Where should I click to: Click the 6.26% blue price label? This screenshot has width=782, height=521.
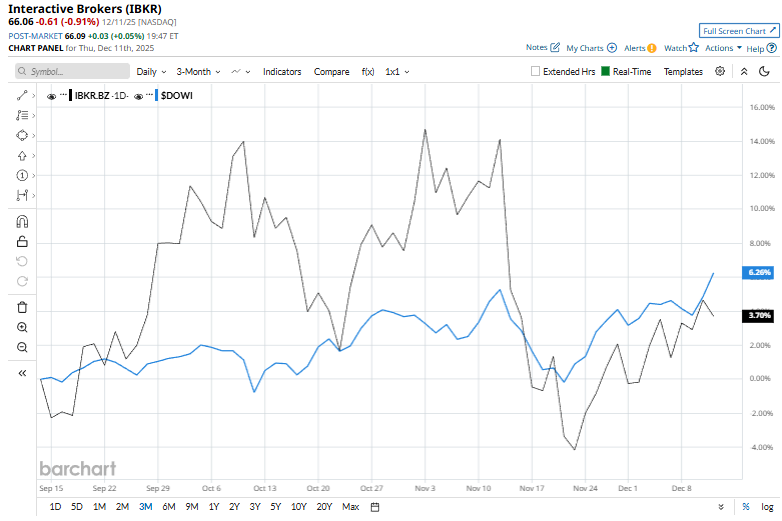point(758,272)
